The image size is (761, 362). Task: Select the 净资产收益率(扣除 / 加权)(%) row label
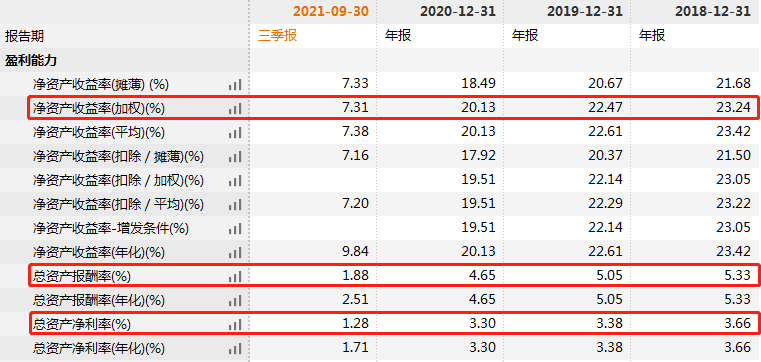click(x=118, y=181)
